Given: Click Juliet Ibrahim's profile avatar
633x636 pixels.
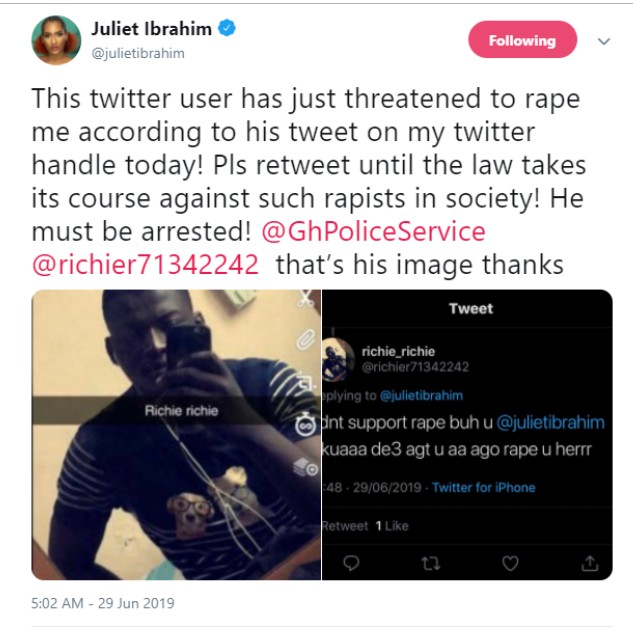Looking at the screenshot, I should click(56, 40).
